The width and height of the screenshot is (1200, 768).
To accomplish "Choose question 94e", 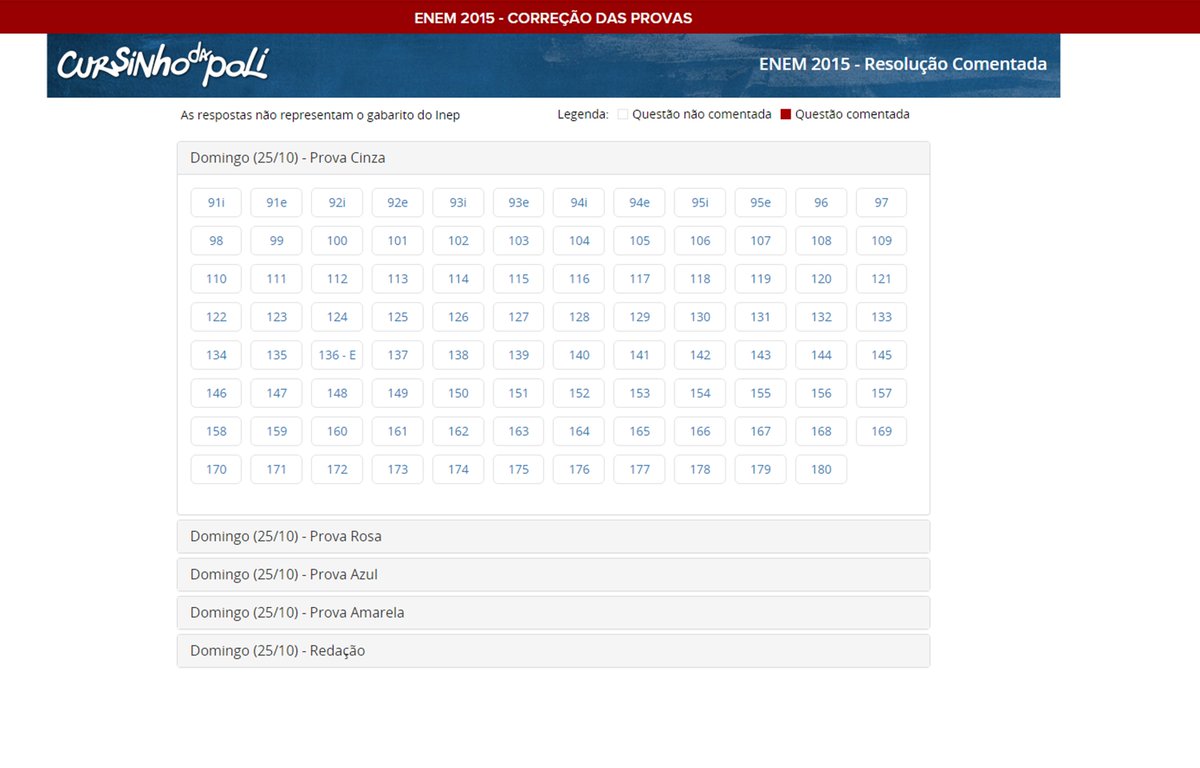I will [x=640, y=202].
